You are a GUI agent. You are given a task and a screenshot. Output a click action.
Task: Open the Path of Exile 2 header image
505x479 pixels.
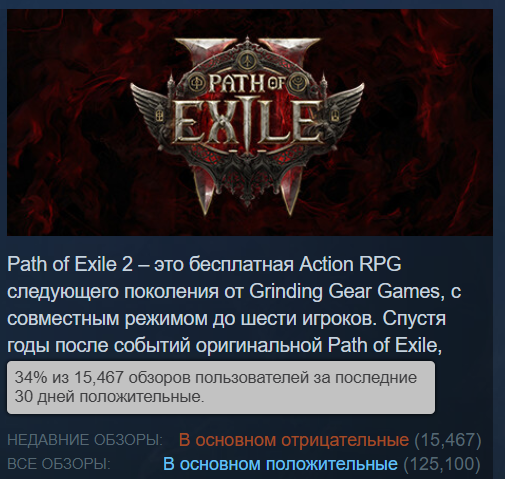point(250,122)
